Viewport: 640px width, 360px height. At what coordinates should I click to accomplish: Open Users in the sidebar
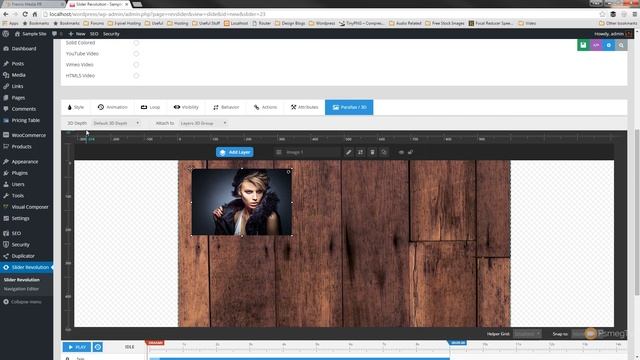click(x=18, y=184)
